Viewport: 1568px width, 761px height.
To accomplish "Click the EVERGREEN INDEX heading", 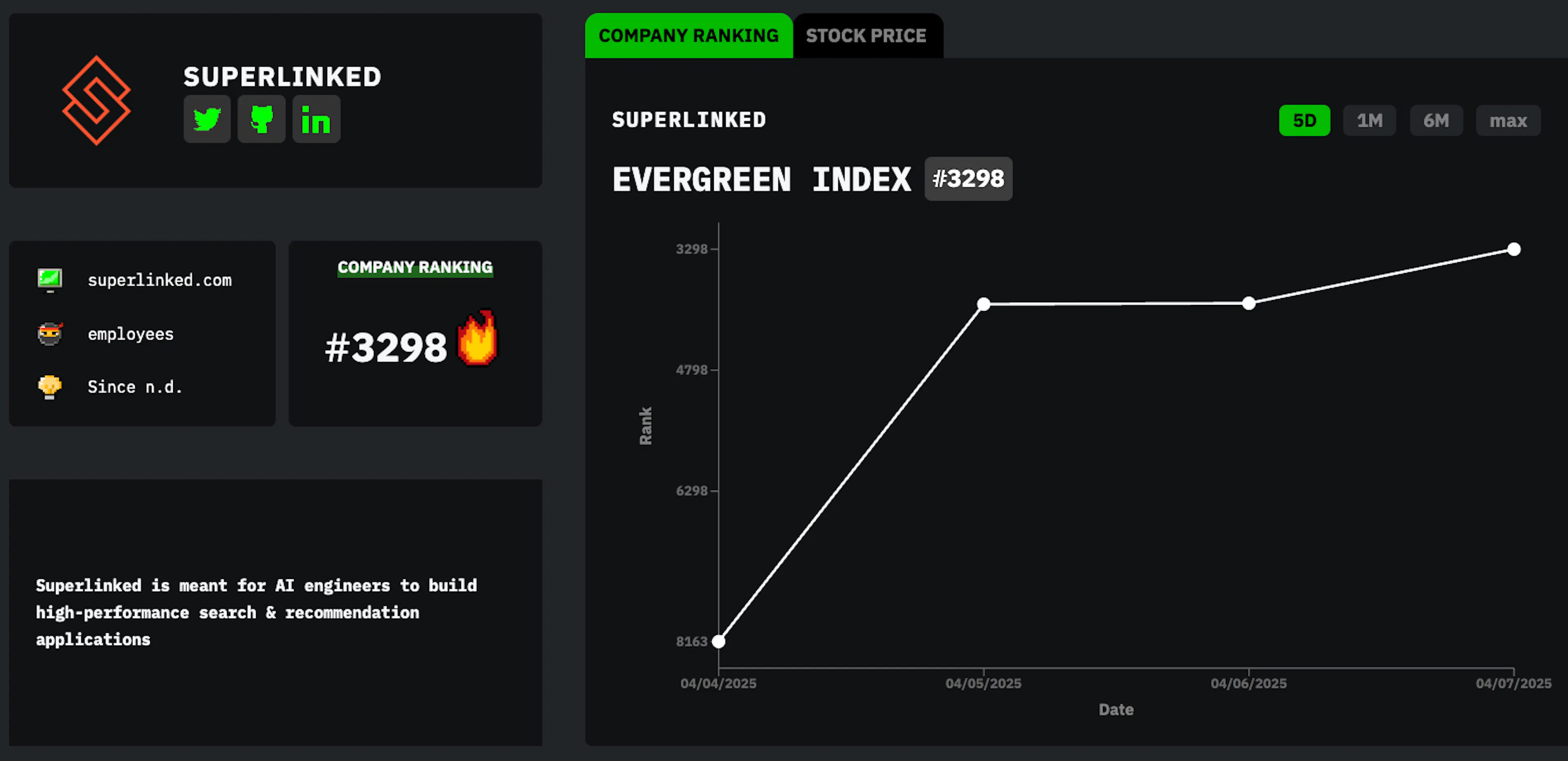I will click(762, 179).
